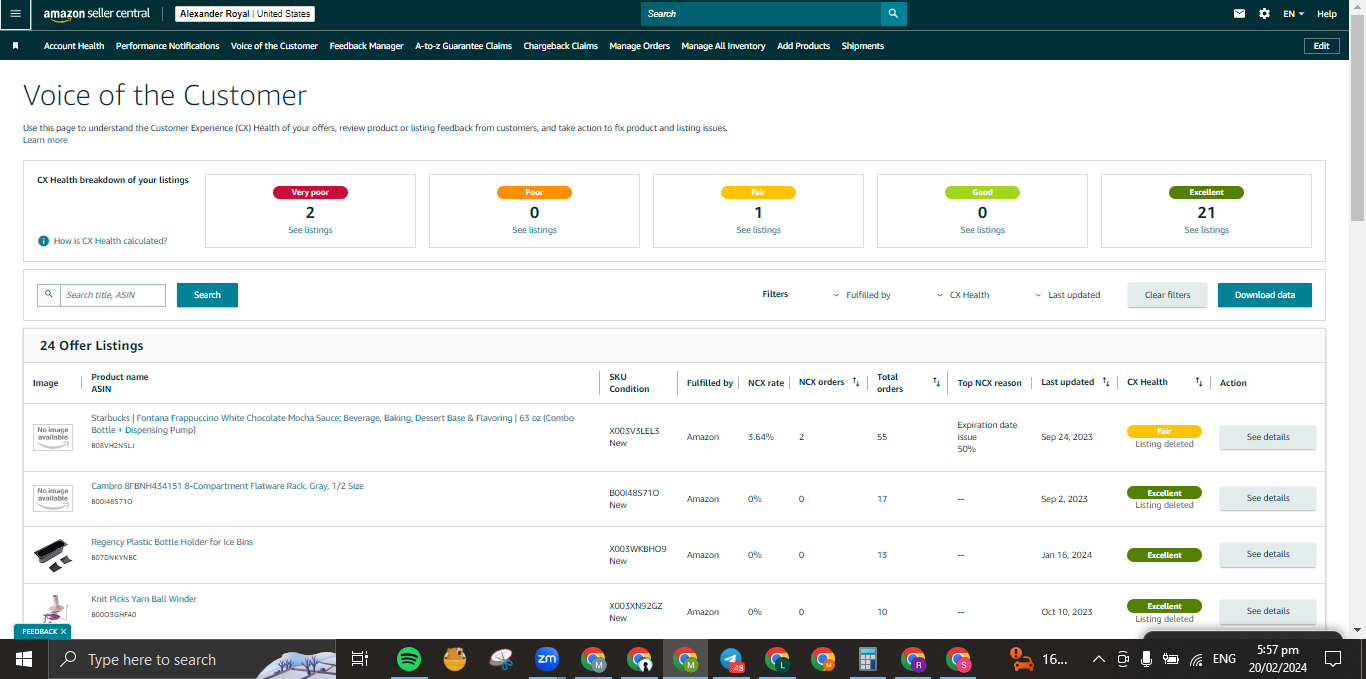Open the EN language dropdown
This screenshot has width=1366, height=679.
[x=1294, y=14]
